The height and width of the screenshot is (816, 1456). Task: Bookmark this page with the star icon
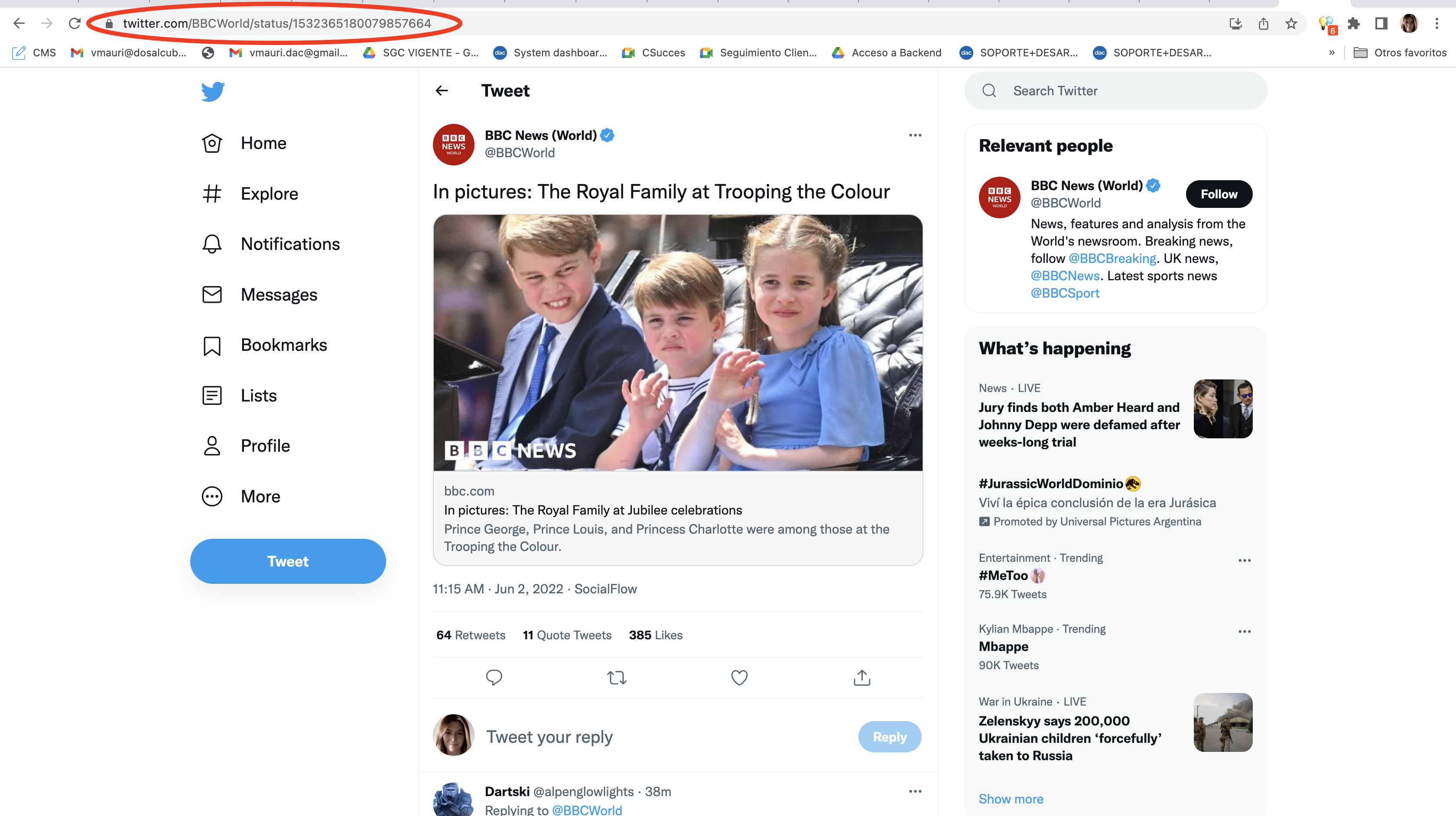click(x=1291, y=24)
